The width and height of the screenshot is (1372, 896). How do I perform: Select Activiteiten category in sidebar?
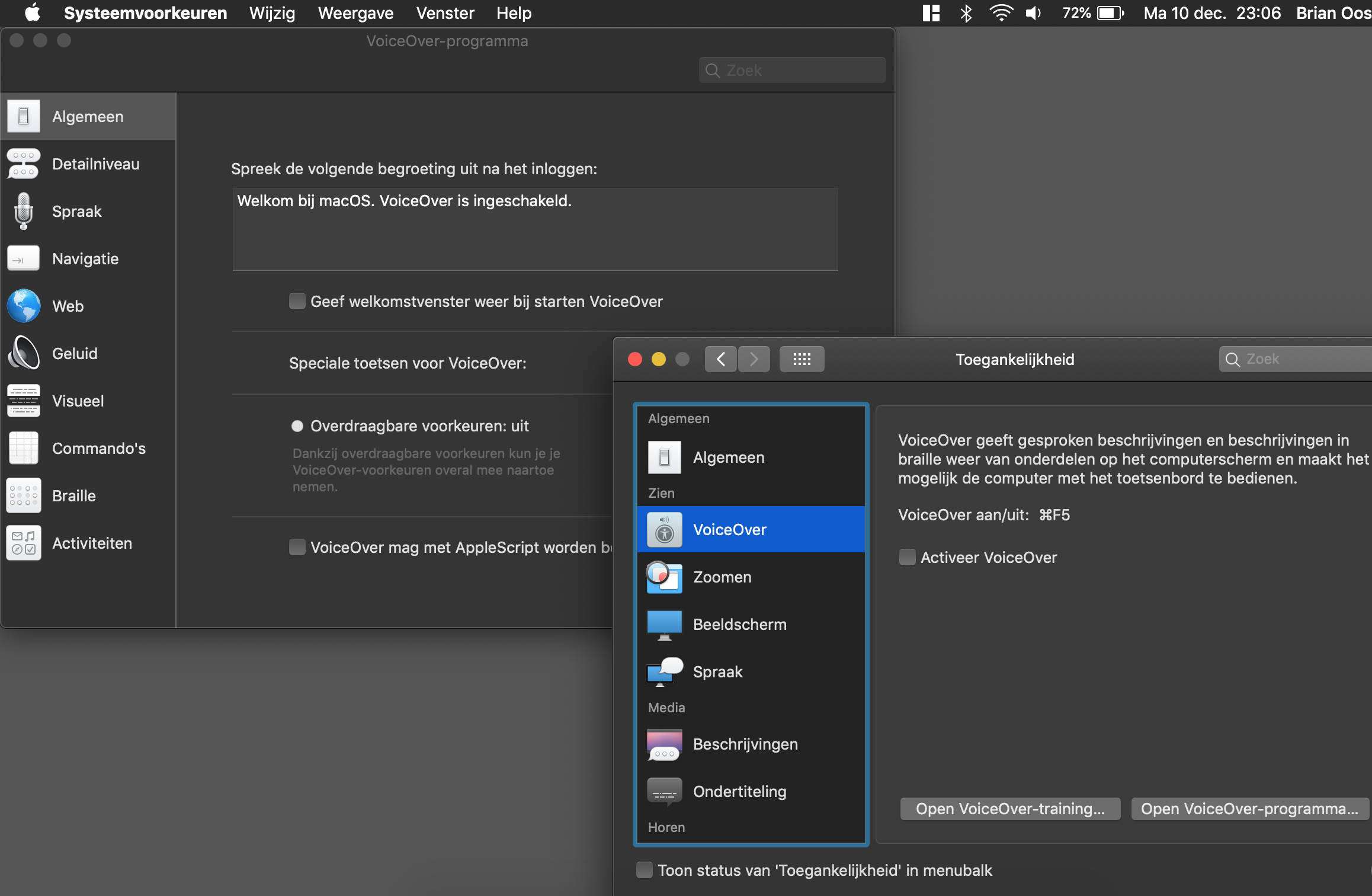(x=88, y=543)
